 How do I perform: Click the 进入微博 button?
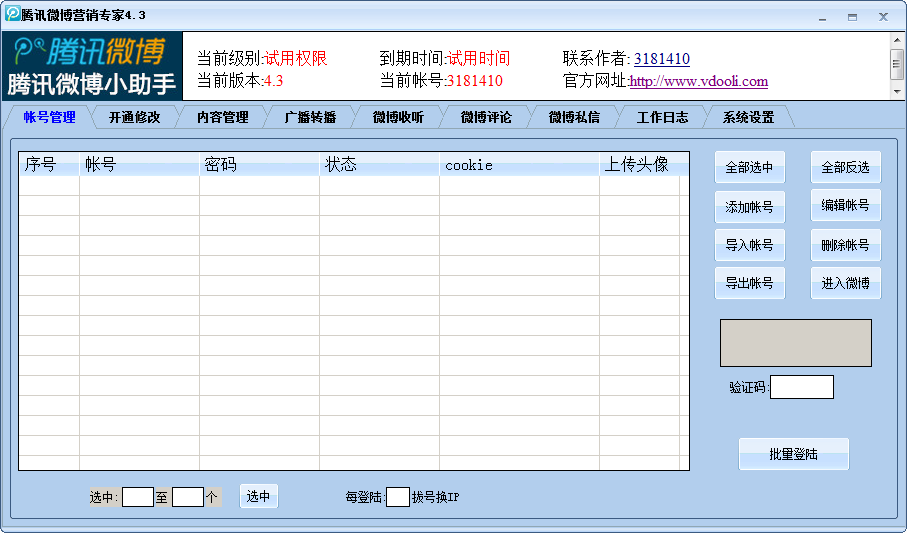pyautogui.click(x=846, y=283)
